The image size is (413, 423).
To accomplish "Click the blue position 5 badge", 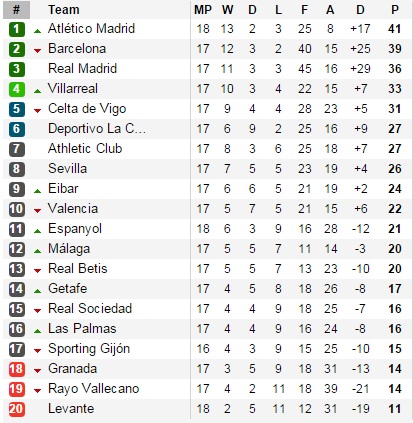I will tap(16, 109).
